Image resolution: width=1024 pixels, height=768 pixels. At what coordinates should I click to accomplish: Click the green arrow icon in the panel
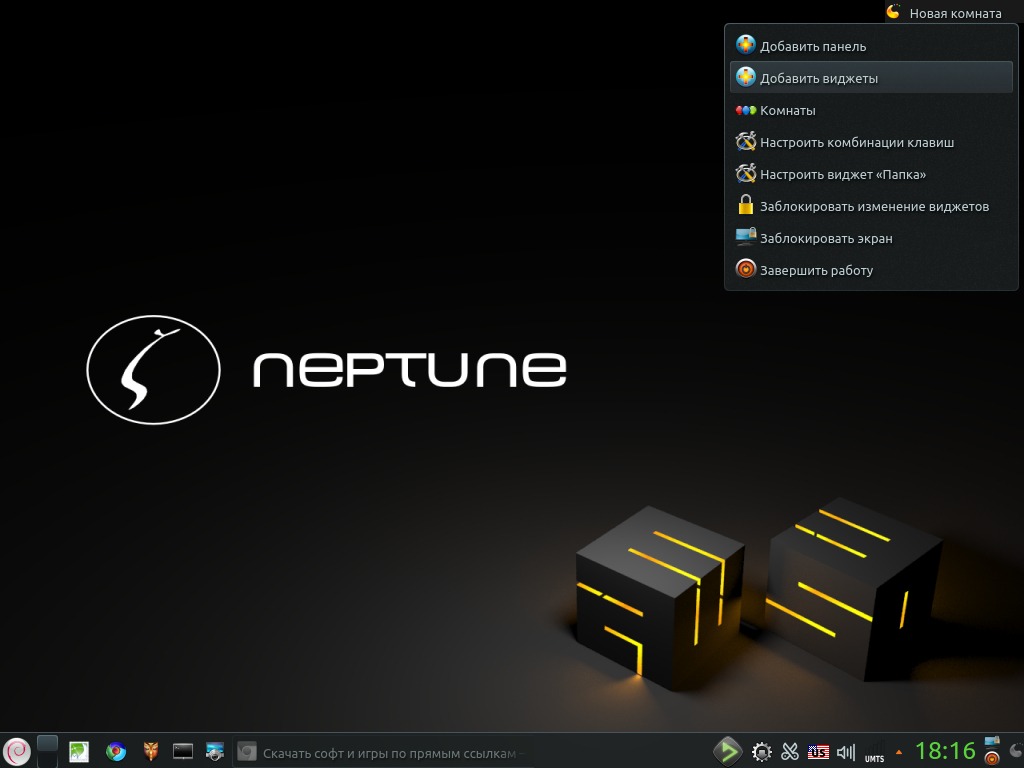pos(727,752)
